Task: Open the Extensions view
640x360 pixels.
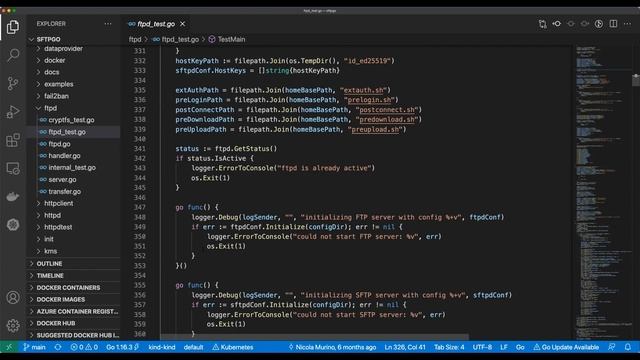Action: [13, 140]
